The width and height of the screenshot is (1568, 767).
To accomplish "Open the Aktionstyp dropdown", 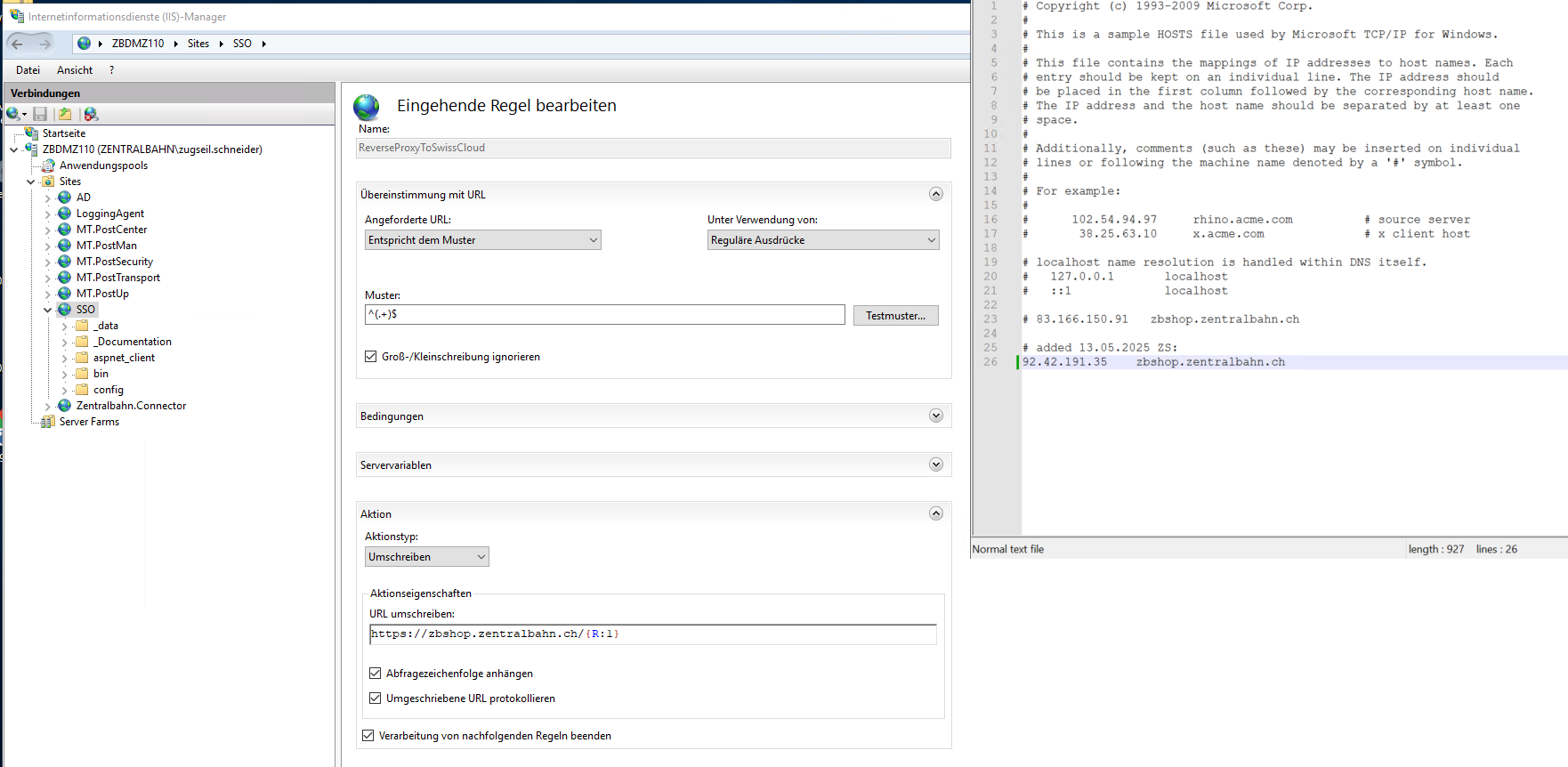I will click(x=426, y=557).
